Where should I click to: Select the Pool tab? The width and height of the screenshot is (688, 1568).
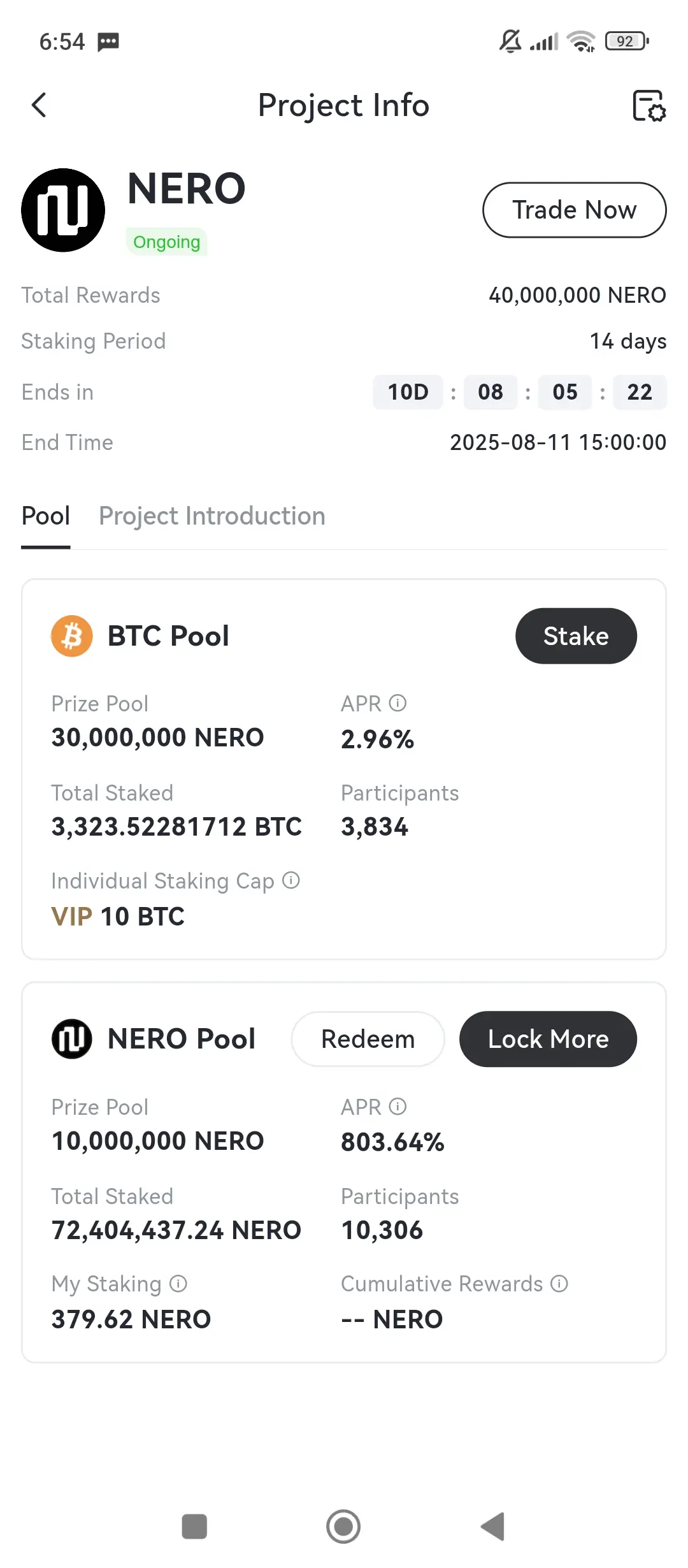pos(46,516)
